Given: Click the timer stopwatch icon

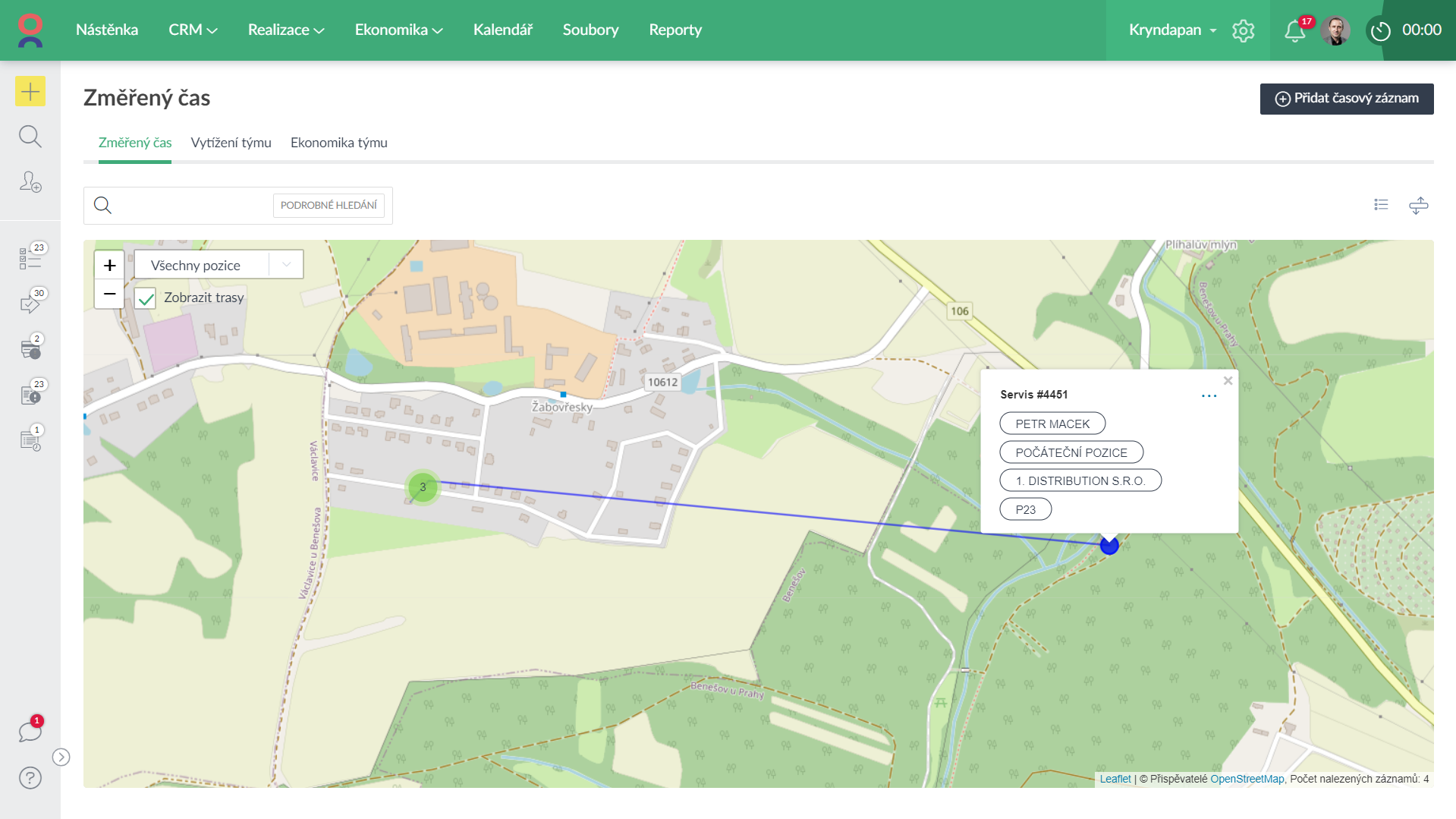Looking at the screenshot, I should [1380, 31].
